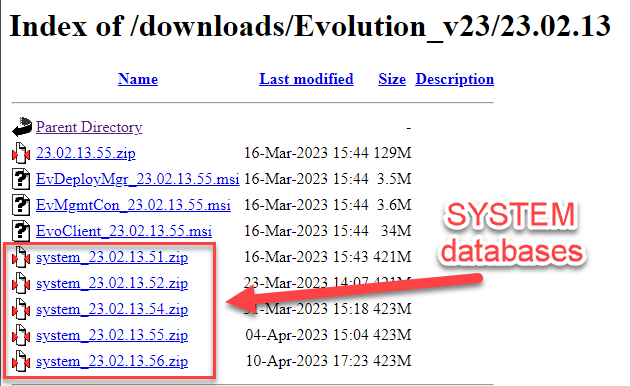
Task: Sort the listing by Size
Action: click(x=392, y=79)
